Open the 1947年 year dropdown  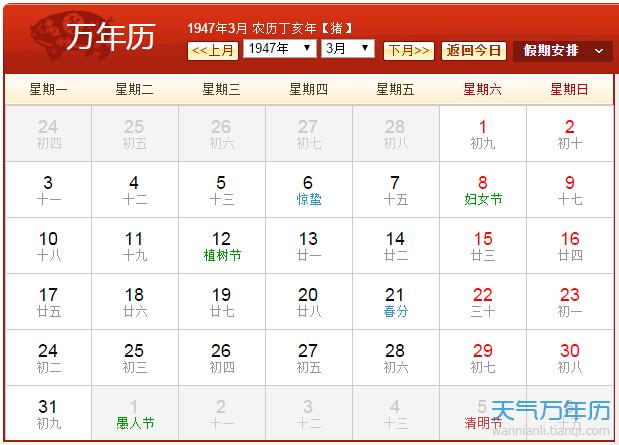[279, 49]
